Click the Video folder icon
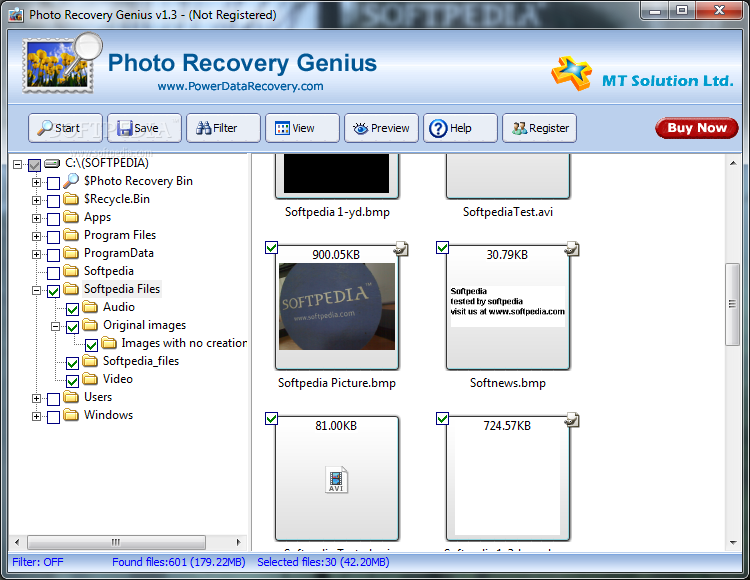Image resolution: width=750 pixels, height=580 pixels. click(90, 379)
